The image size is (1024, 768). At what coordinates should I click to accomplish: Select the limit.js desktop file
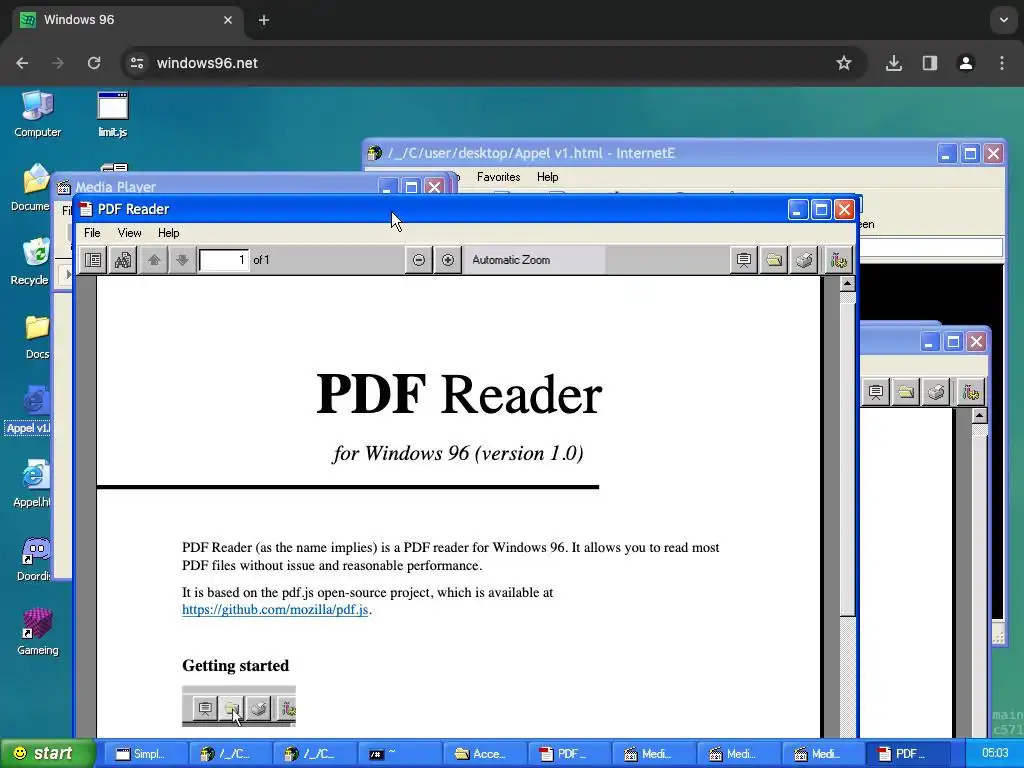tap(112, 114)
